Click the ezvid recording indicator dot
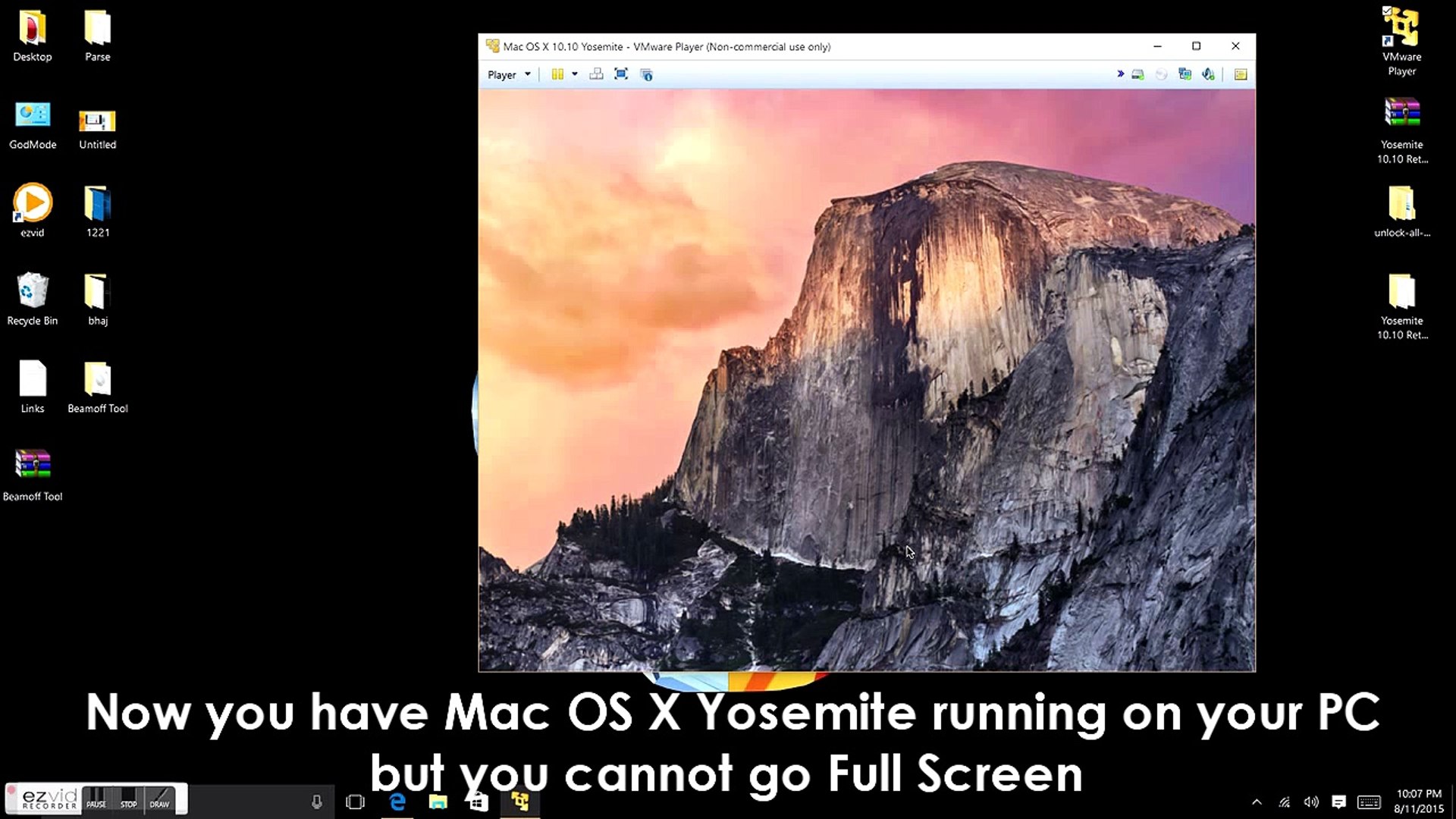1456x819 pixels. click(x=11, y=791)
